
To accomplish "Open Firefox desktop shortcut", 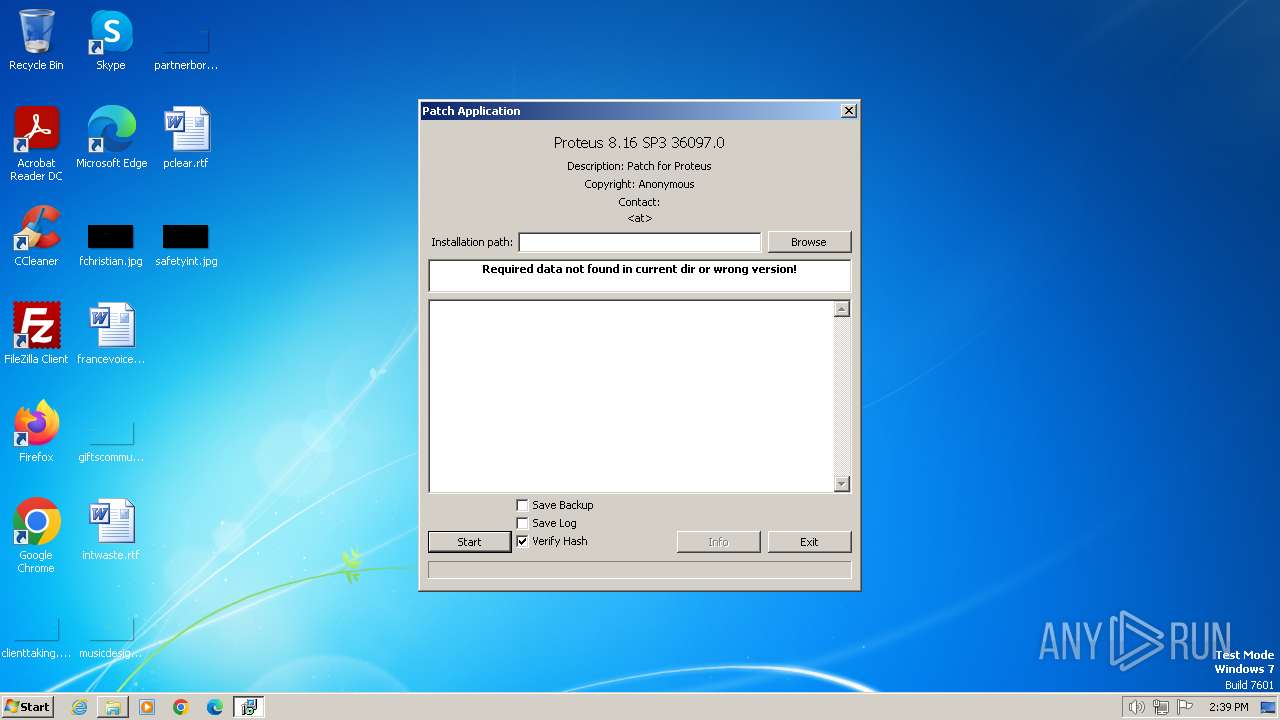I will pyautogui.click(x=36, y=432).
